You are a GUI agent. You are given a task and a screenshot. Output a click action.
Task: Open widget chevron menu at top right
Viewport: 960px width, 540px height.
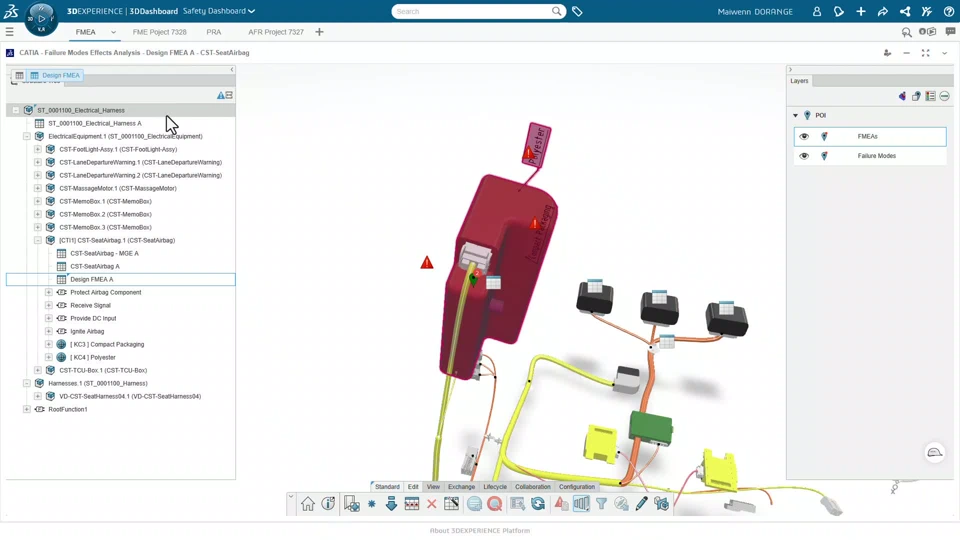pos(945,53)
